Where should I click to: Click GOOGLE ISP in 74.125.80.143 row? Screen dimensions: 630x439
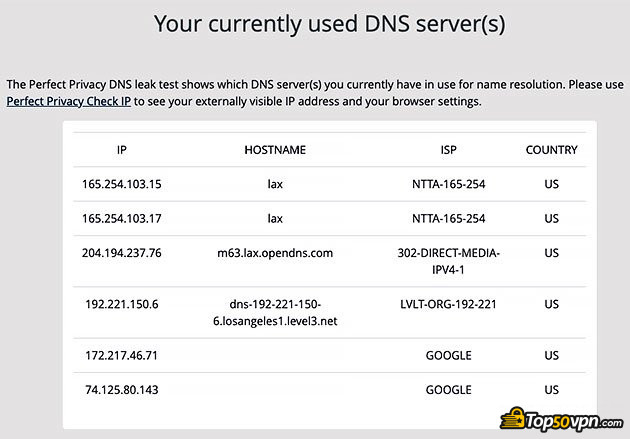[x=448, y=390]
